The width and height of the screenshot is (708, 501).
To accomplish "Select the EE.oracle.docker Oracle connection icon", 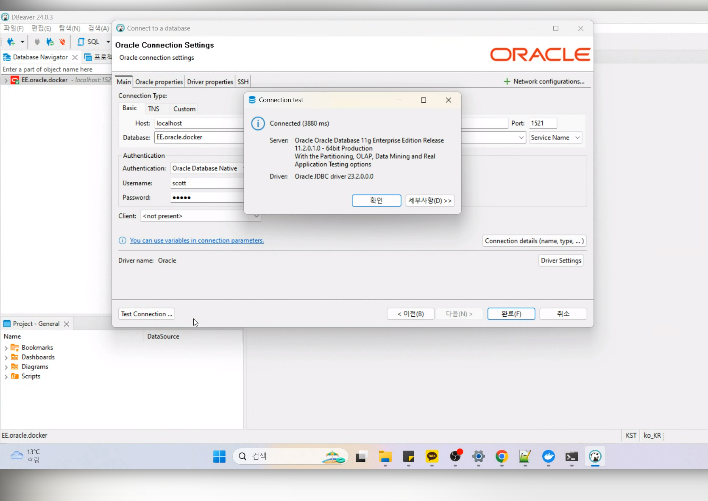I will click(x=15, y=80).
